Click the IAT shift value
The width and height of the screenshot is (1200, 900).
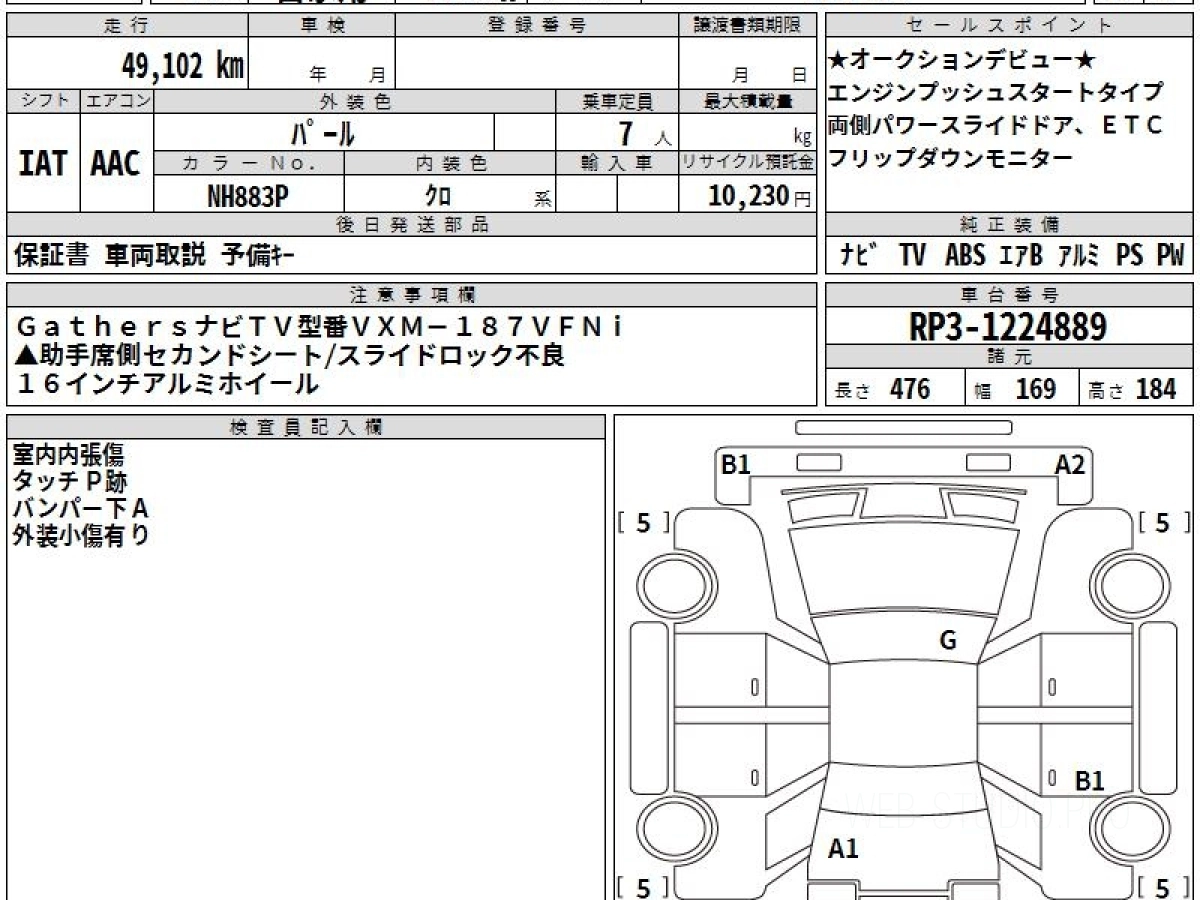point(43,163)
